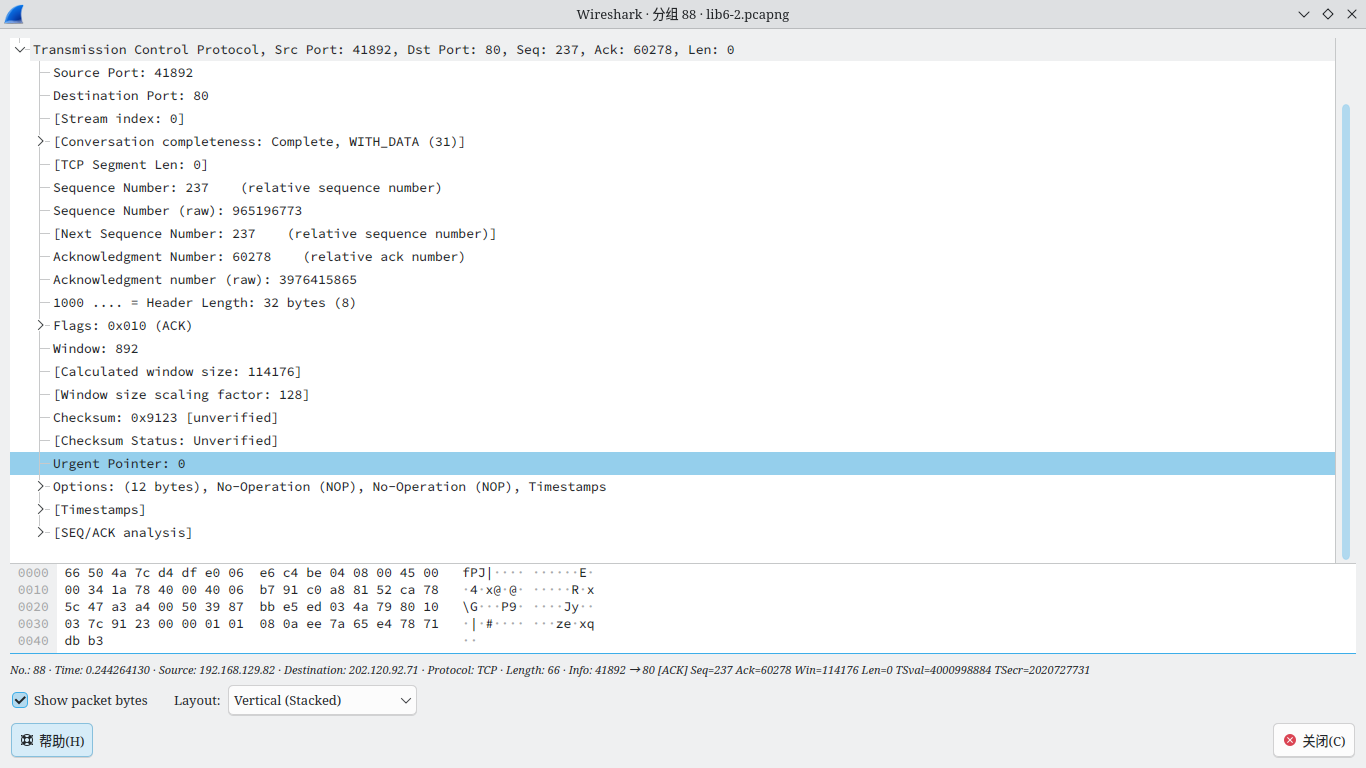Viewport: 1366px width, 768px height.
Task: Click the Wireshark logo in the title bar
Action: point(14,14)
